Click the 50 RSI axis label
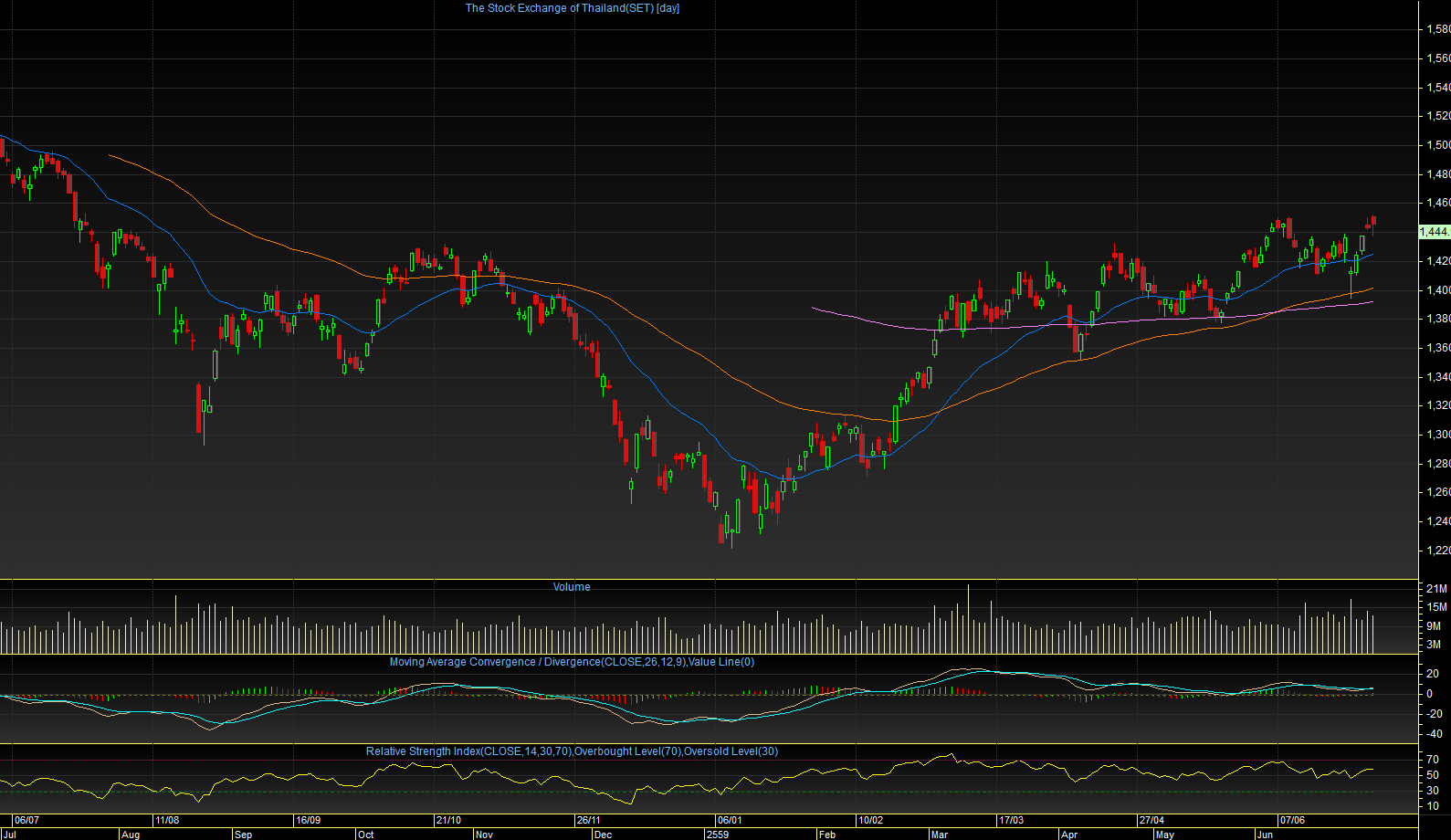 (x=1433, y=775)
